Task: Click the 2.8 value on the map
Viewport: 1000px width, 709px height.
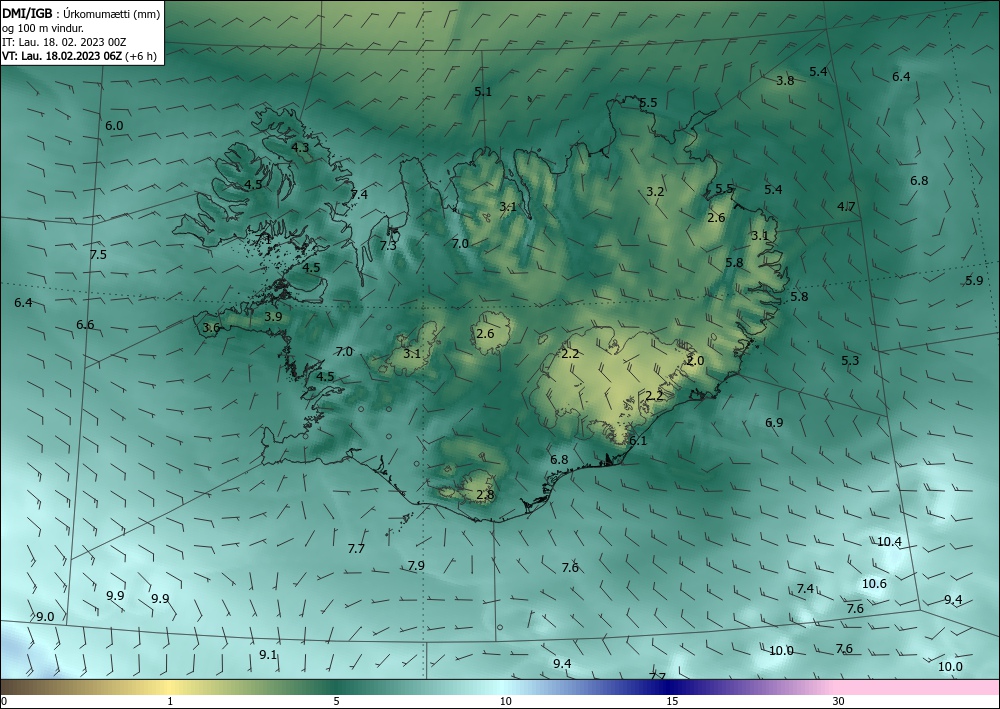Action: [485, 495]
